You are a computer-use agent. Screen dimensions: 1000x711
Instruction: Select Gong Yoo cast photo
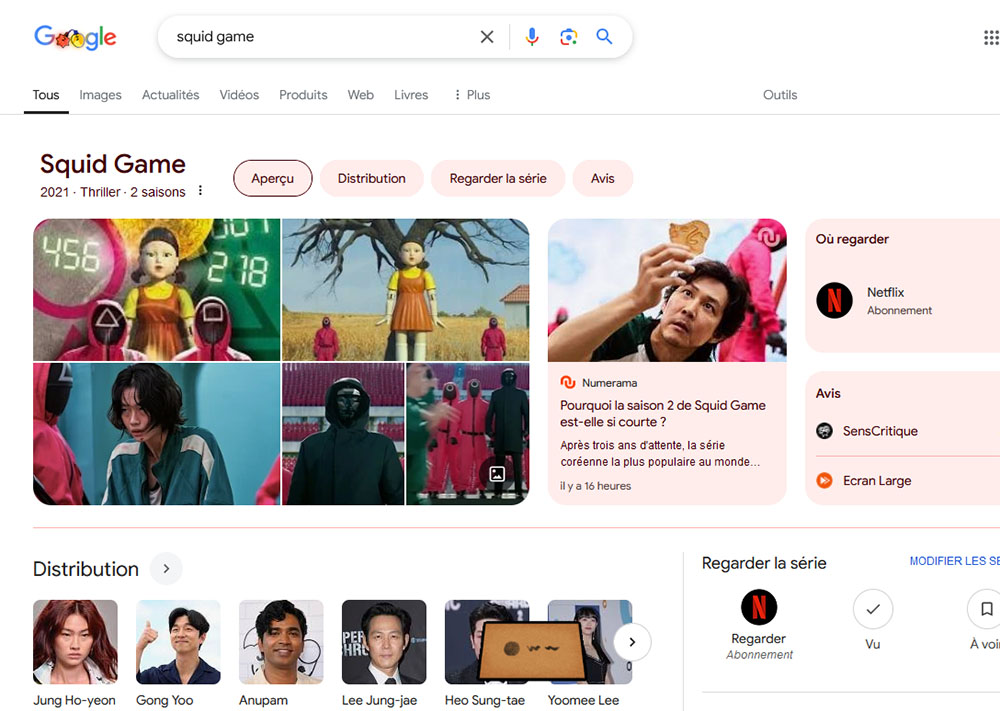click(178, 641)
